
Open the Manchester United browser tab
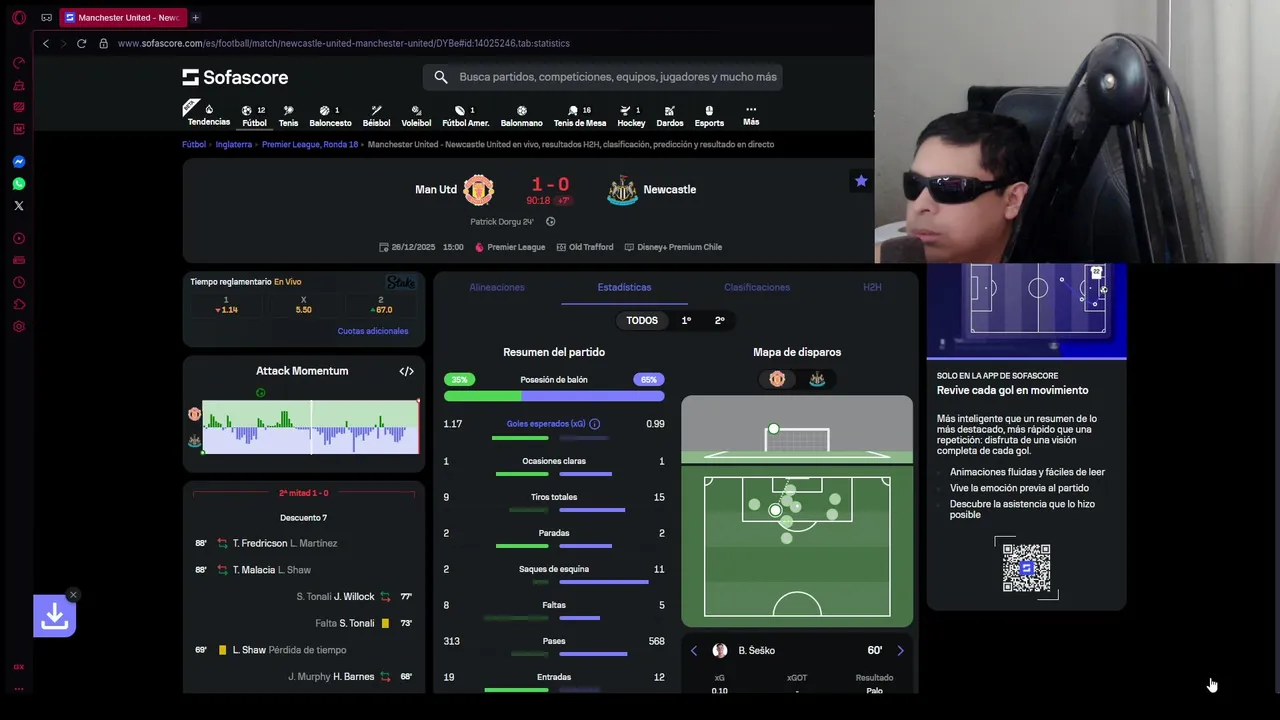point(122,17)
